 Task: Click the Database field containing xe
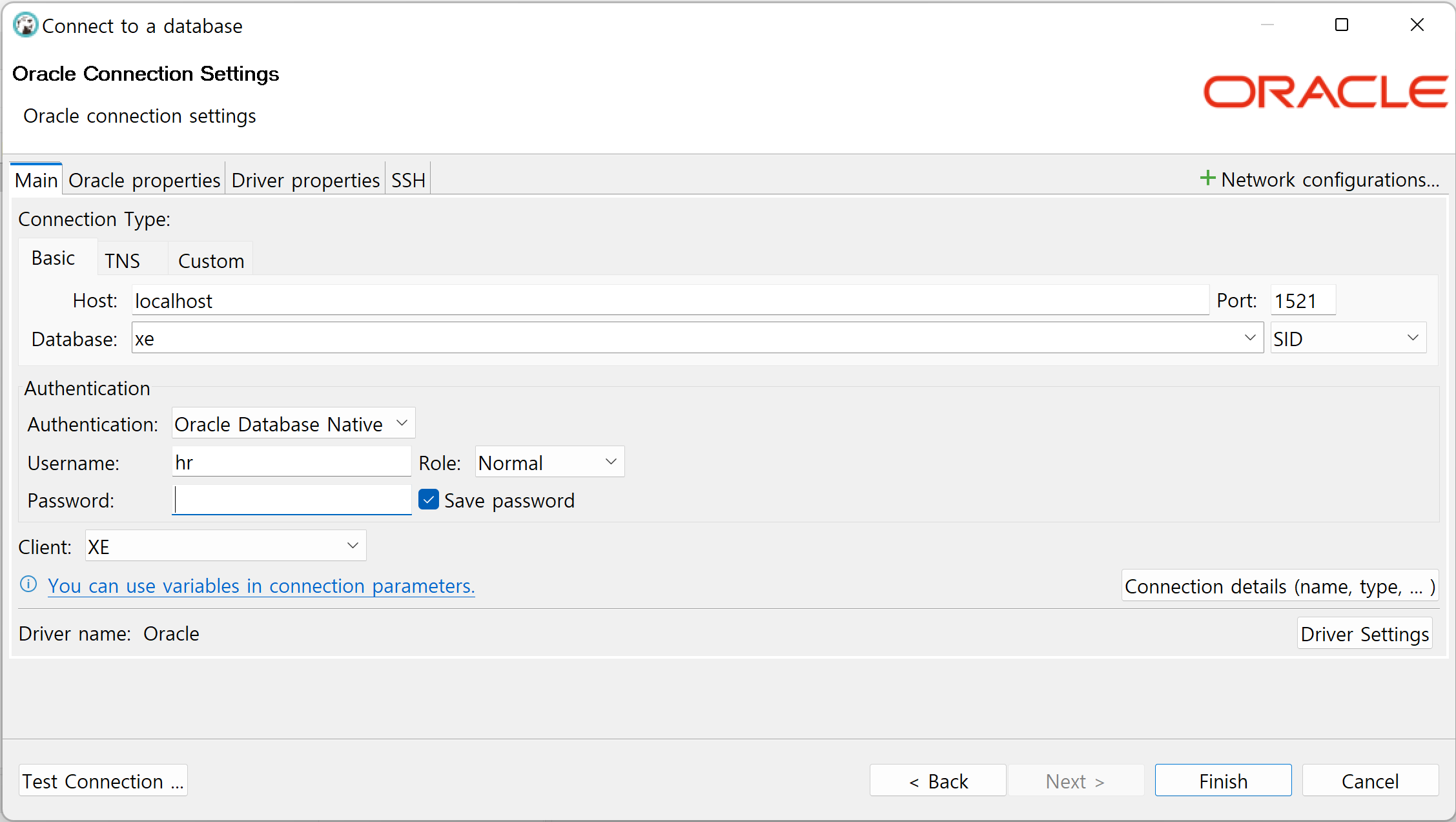tap(697, 338)
